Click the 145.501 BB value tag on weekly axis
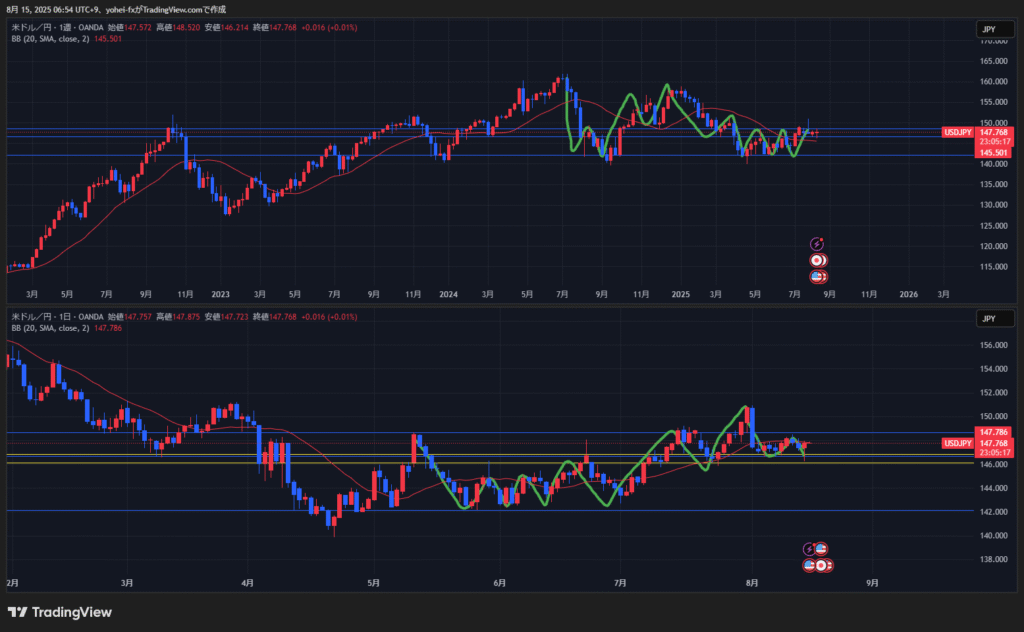This screenshot has width=1024, height=632. 993,152
